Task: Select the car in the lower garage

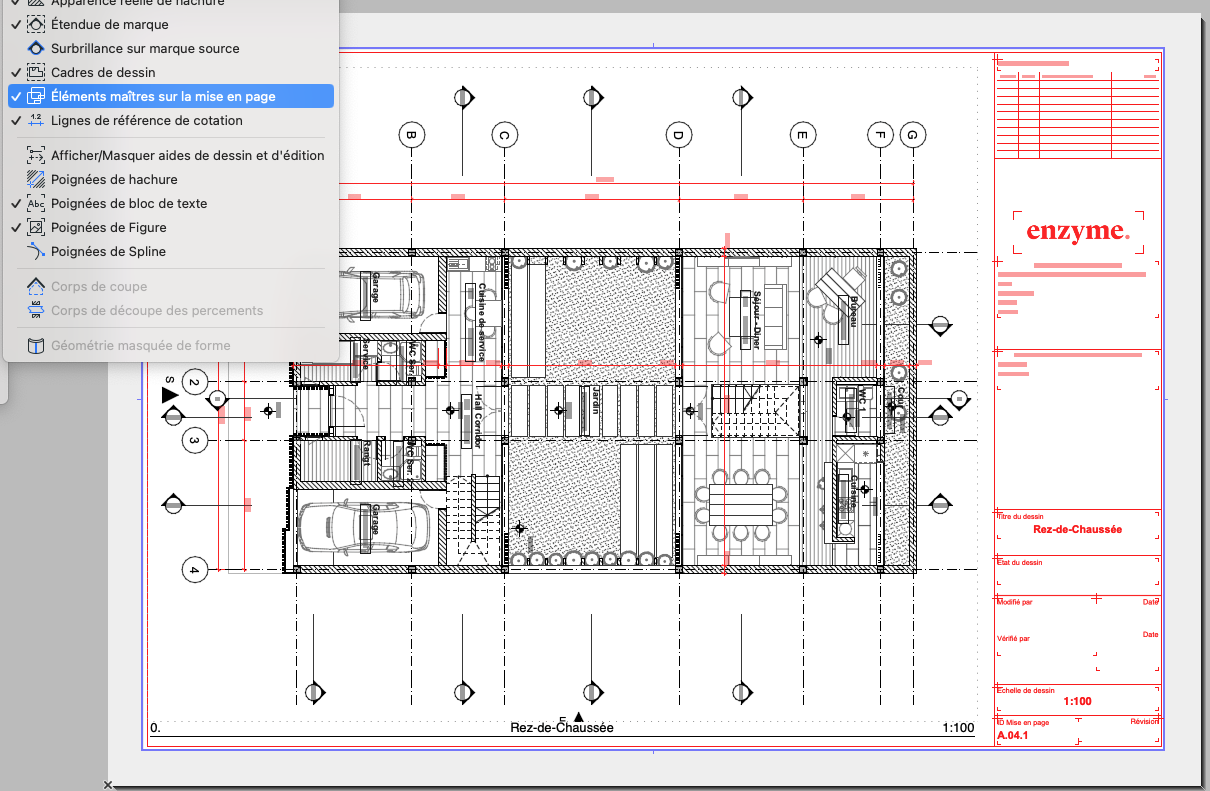Action: 364,526
